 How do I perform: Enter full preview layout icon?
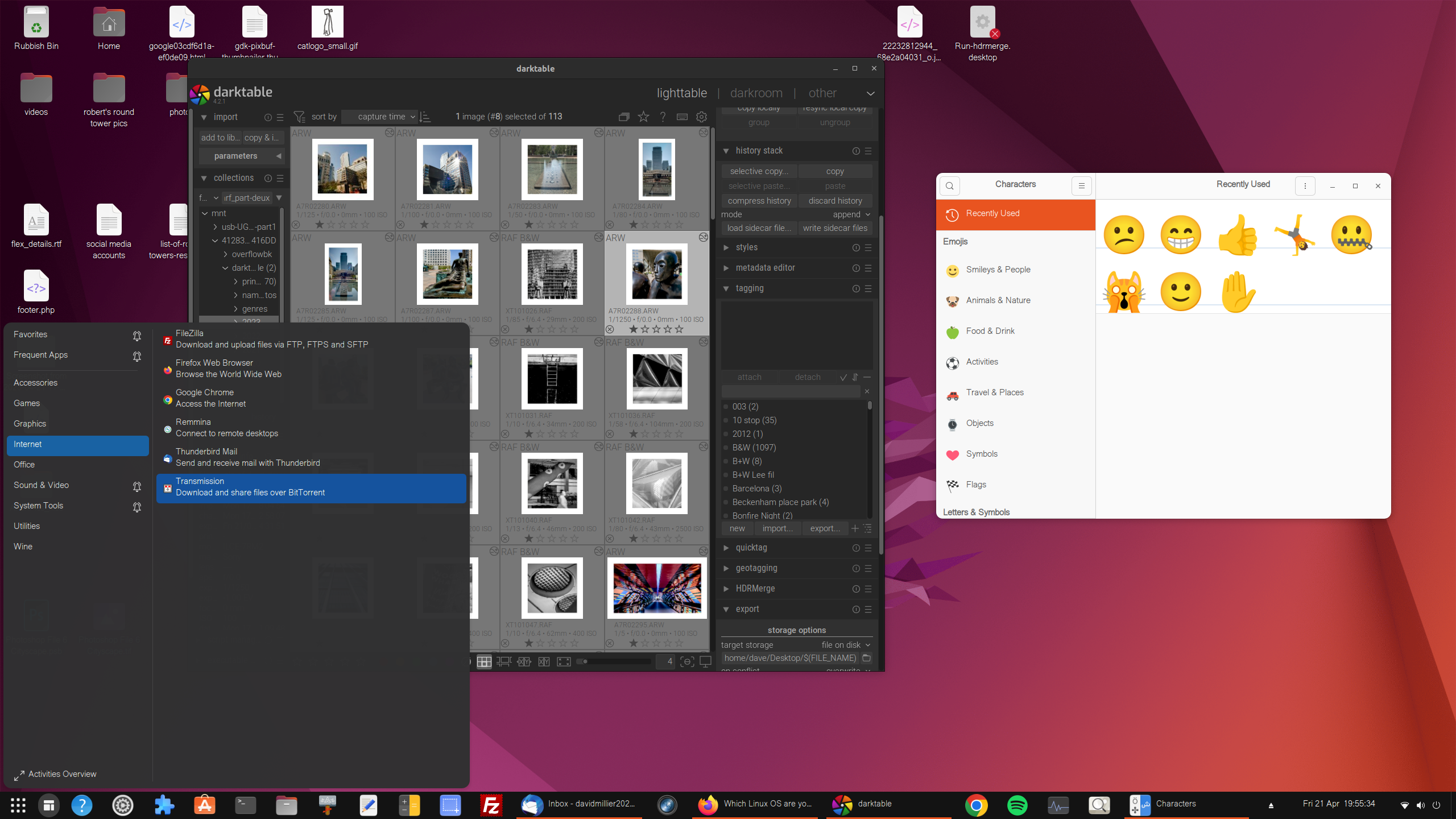coord(564,661)
